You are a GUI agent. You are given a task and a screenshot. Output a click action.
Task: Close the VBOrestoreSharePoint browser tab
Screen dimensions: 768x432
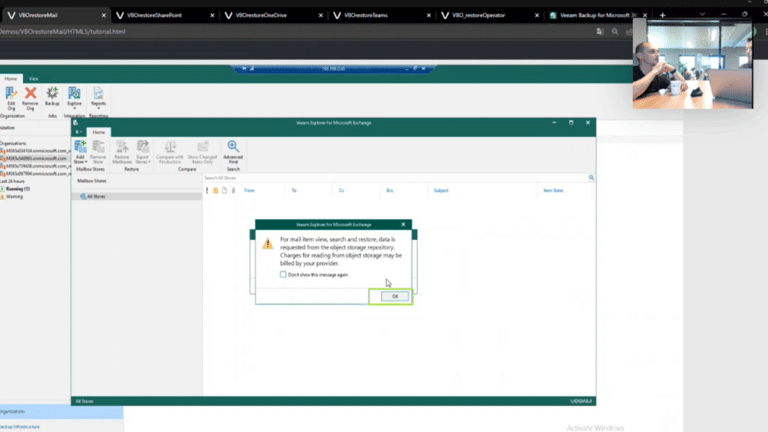tap(212, 16)
